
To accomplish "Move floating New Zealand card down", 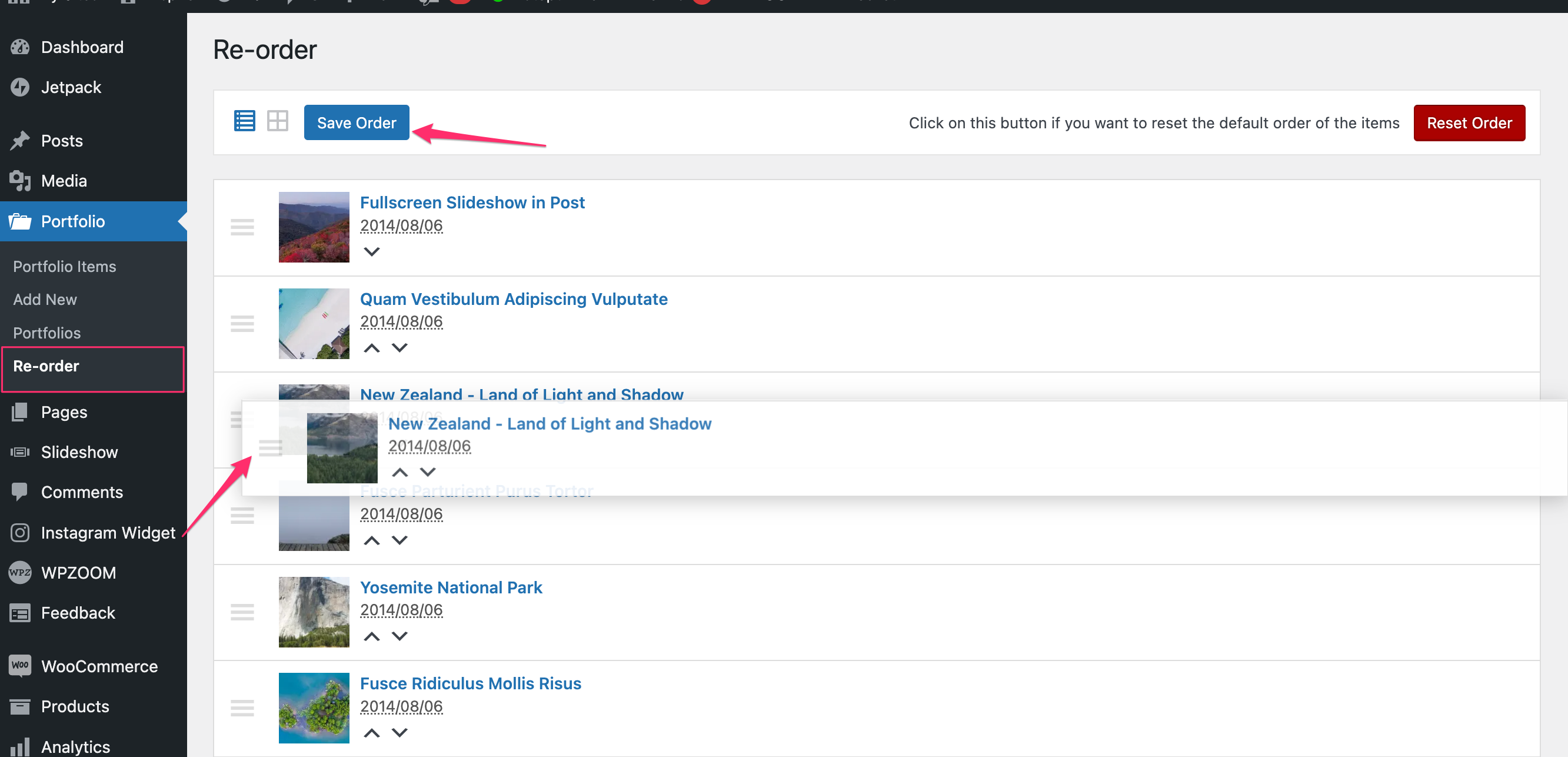I will [428, 472].
